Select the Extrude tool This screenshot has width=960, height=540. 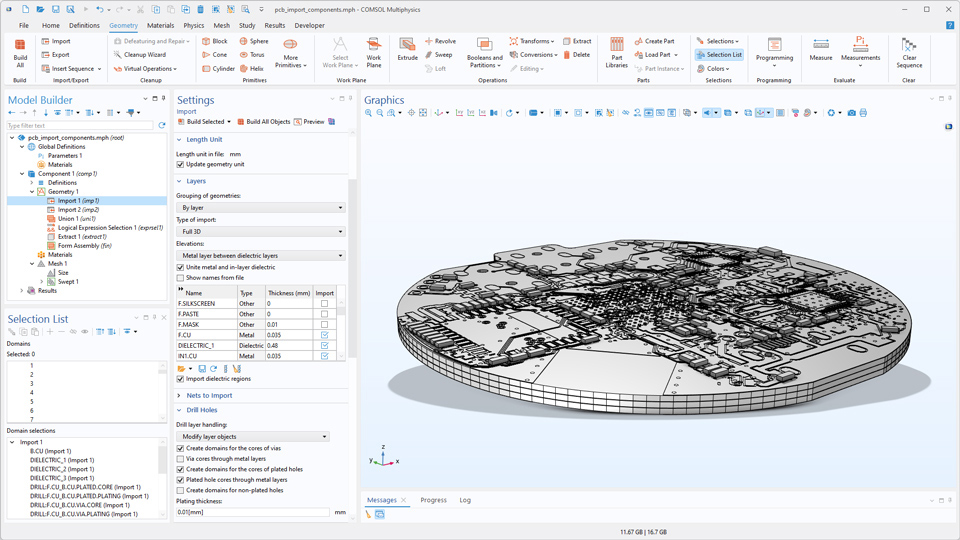[407, 49]
